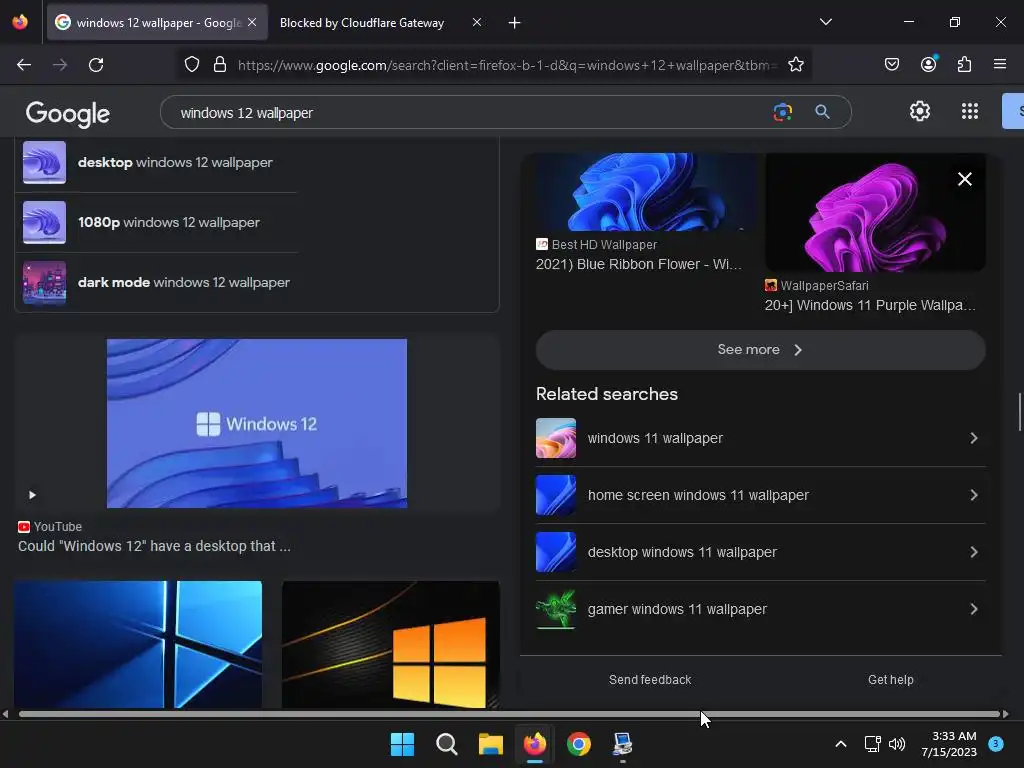Open the extensions puzzle icon
Screen dimensions: 1024x768
964,64
